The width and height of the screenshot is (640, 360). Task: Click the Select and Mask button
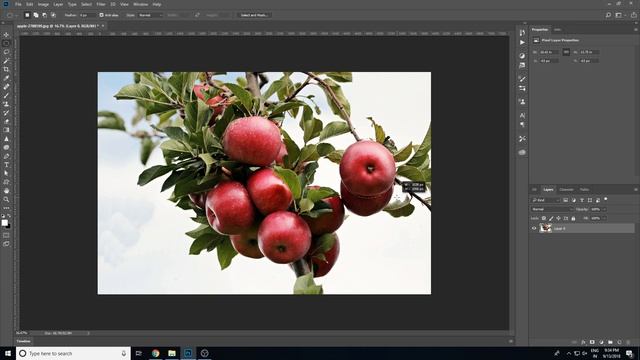(x=254, y=15)
